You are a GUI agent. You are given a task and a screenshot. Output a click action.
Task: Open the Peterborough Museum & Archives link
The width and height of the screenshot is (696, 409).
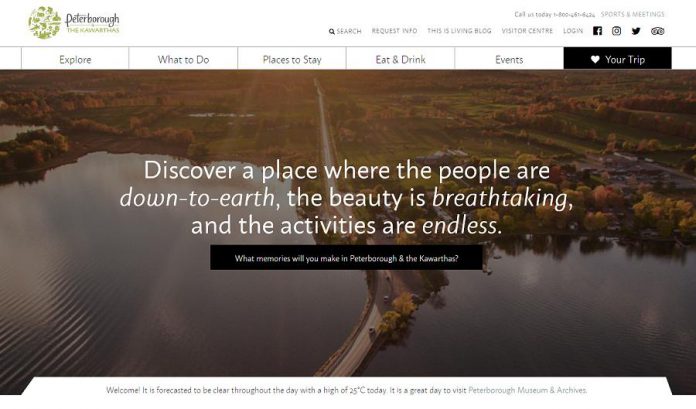(527, 390)
